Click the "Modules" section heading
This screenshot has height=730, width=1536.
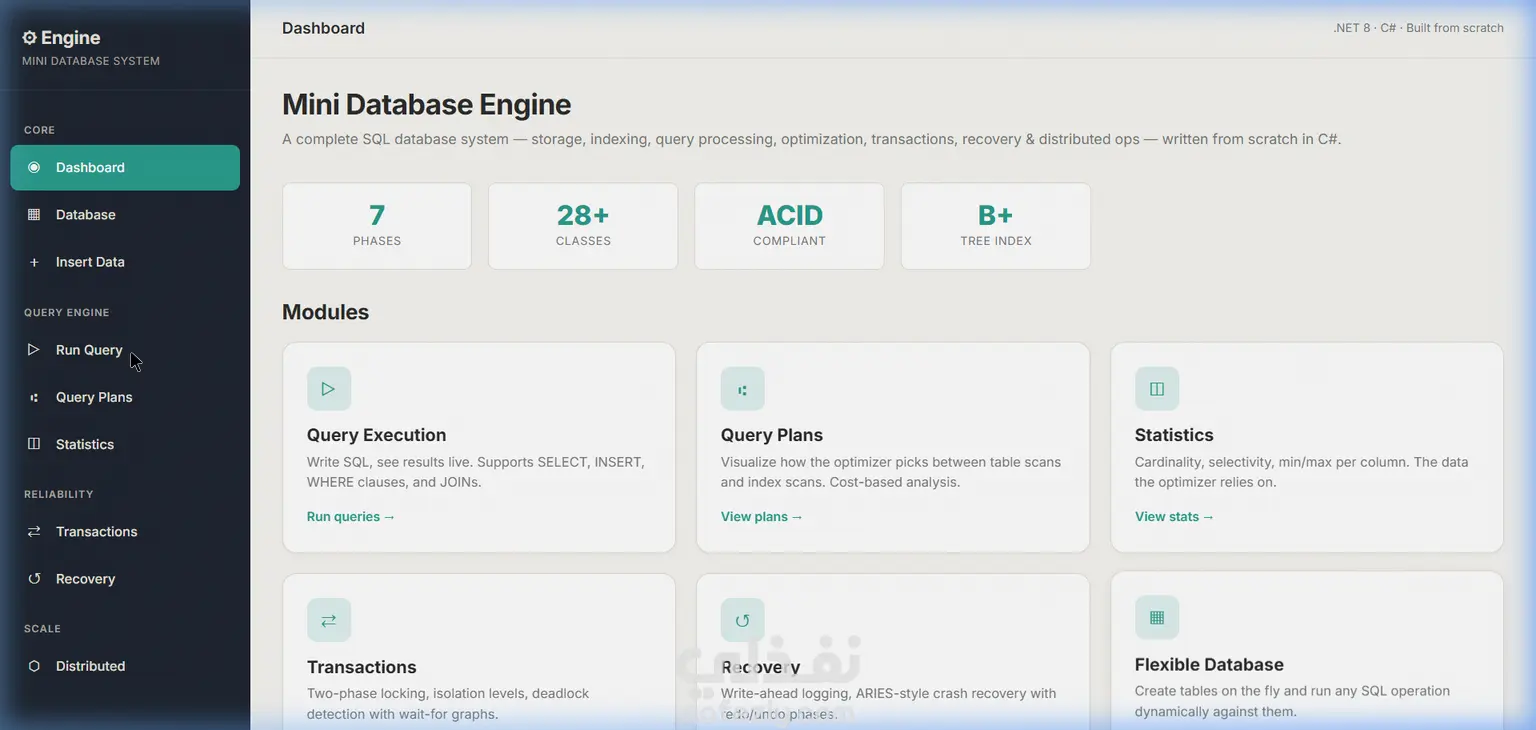click(x=326, y=312)
